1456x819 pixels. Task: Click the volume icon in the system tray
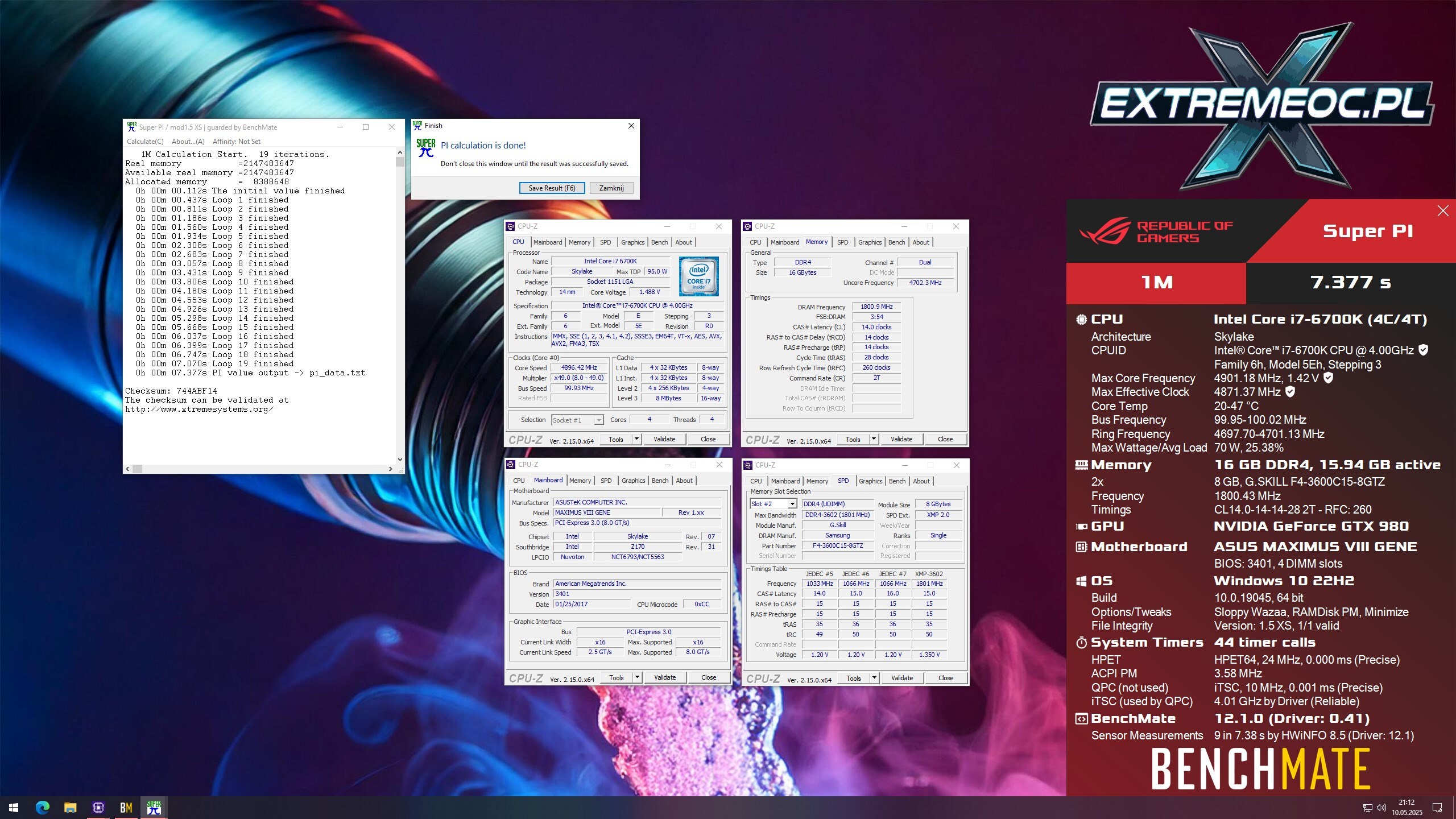[1381, 808]
